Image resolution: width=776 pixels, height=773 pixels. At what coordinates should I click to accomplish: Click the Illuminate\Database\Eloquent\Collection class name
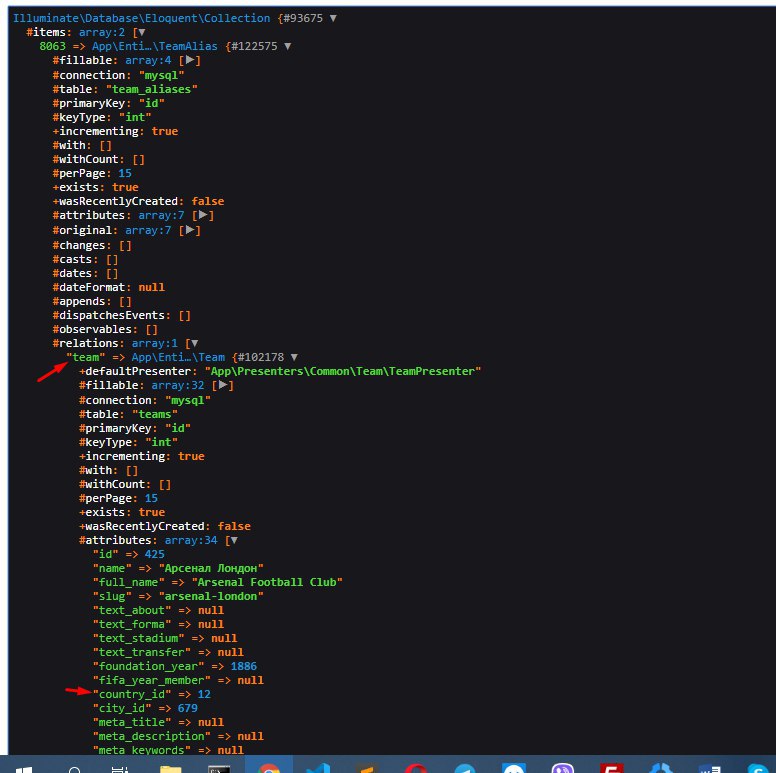pos(142,18)
